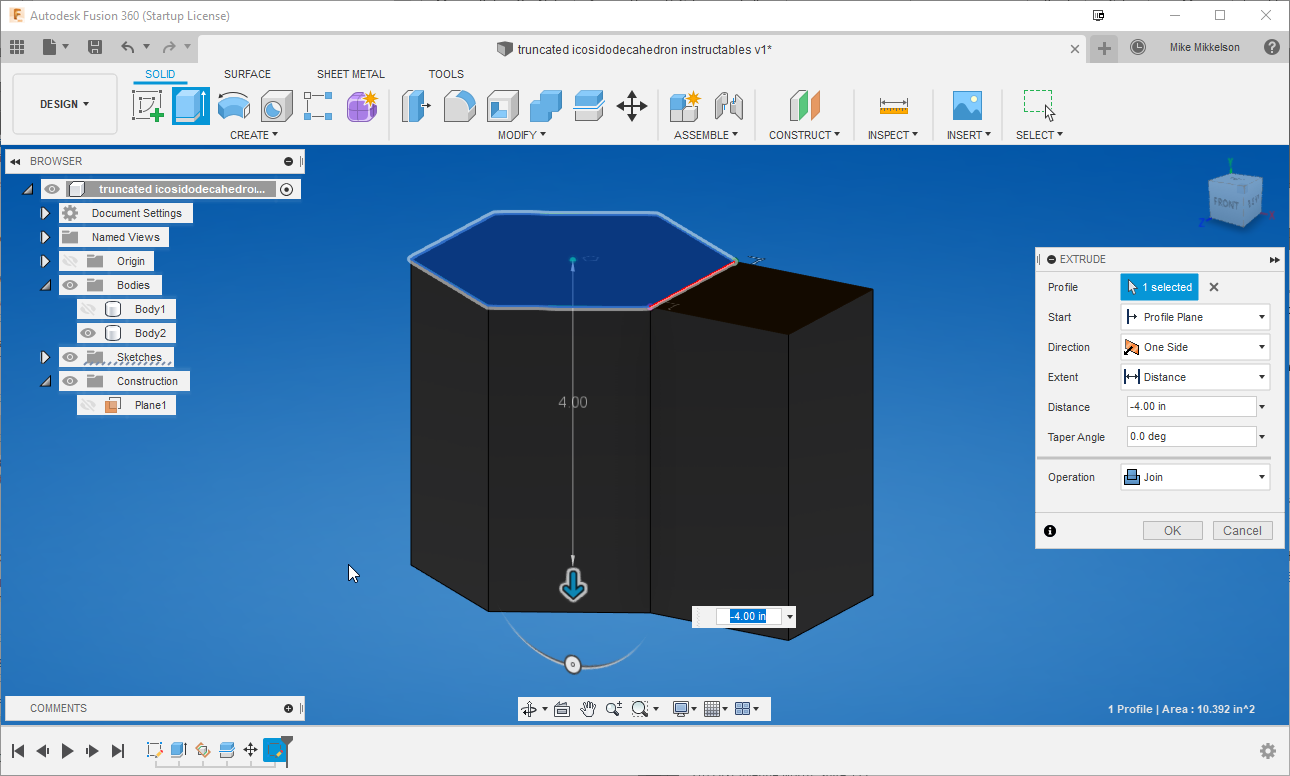Switch to the SHEET METAL tab
Viewport: 1290px width, 776px height.
(x=350, y=73)
